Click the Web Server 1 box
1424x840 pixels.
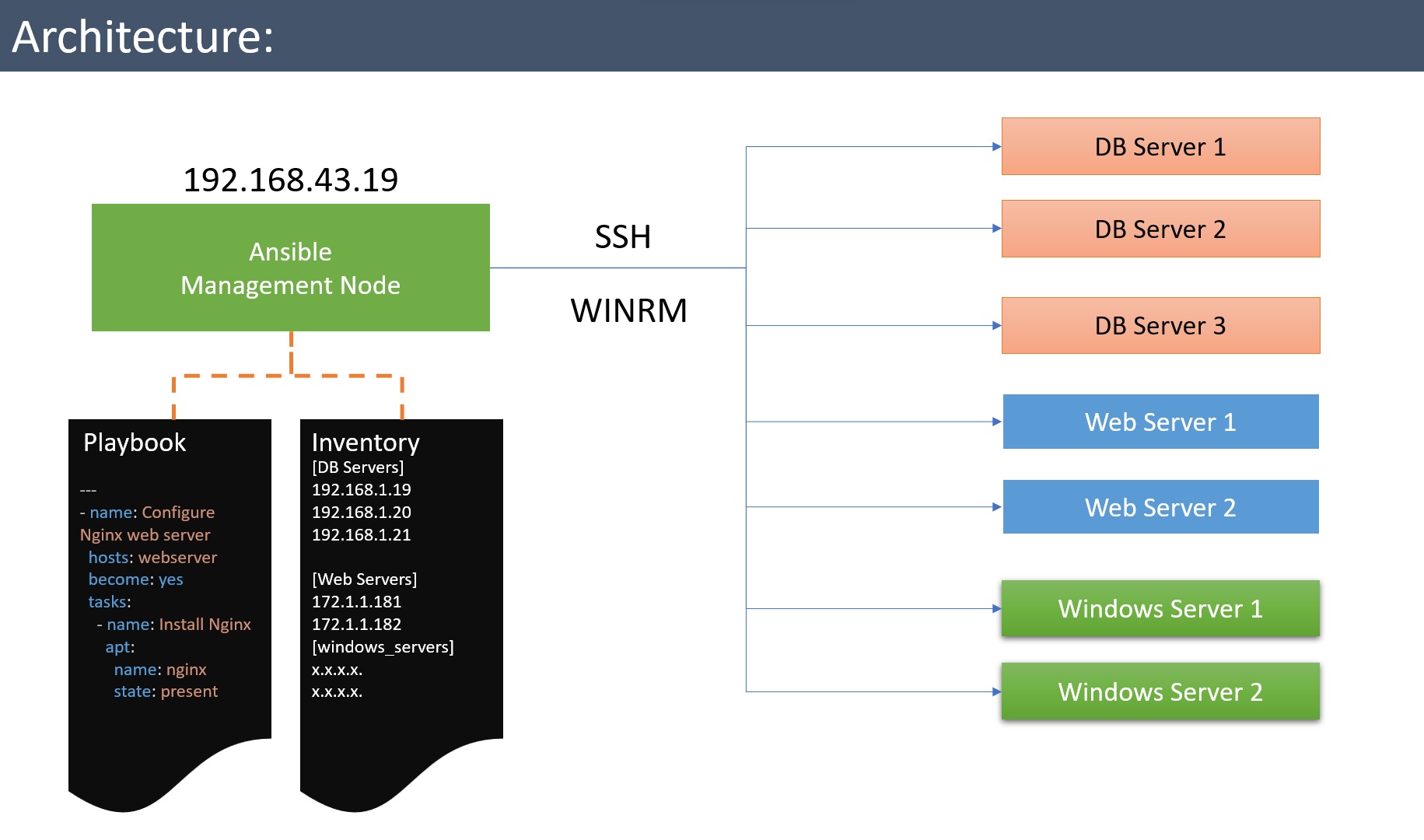click(1160, 422)
